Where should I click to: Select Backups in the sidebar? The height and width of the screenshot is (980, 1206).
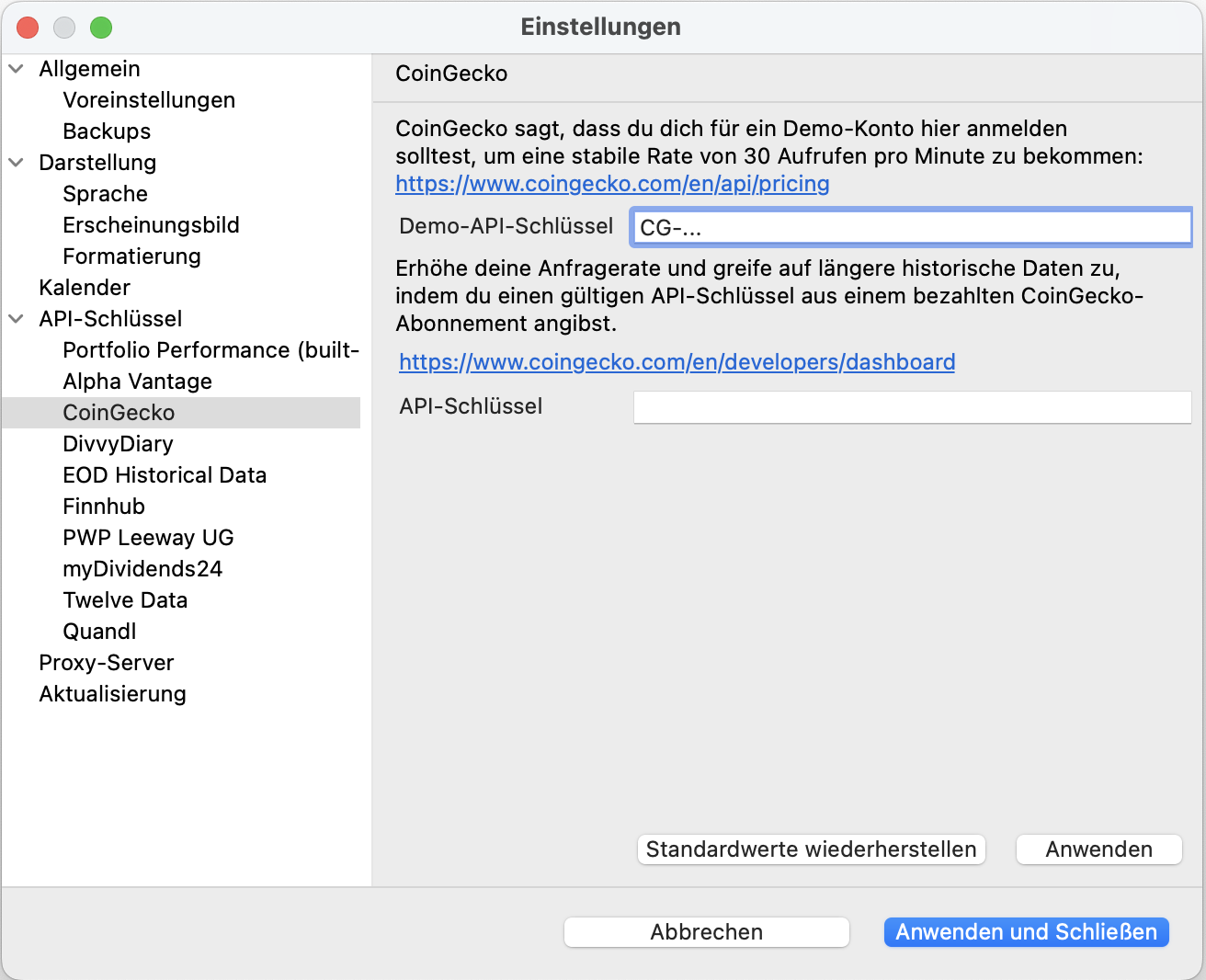point(107,131)
